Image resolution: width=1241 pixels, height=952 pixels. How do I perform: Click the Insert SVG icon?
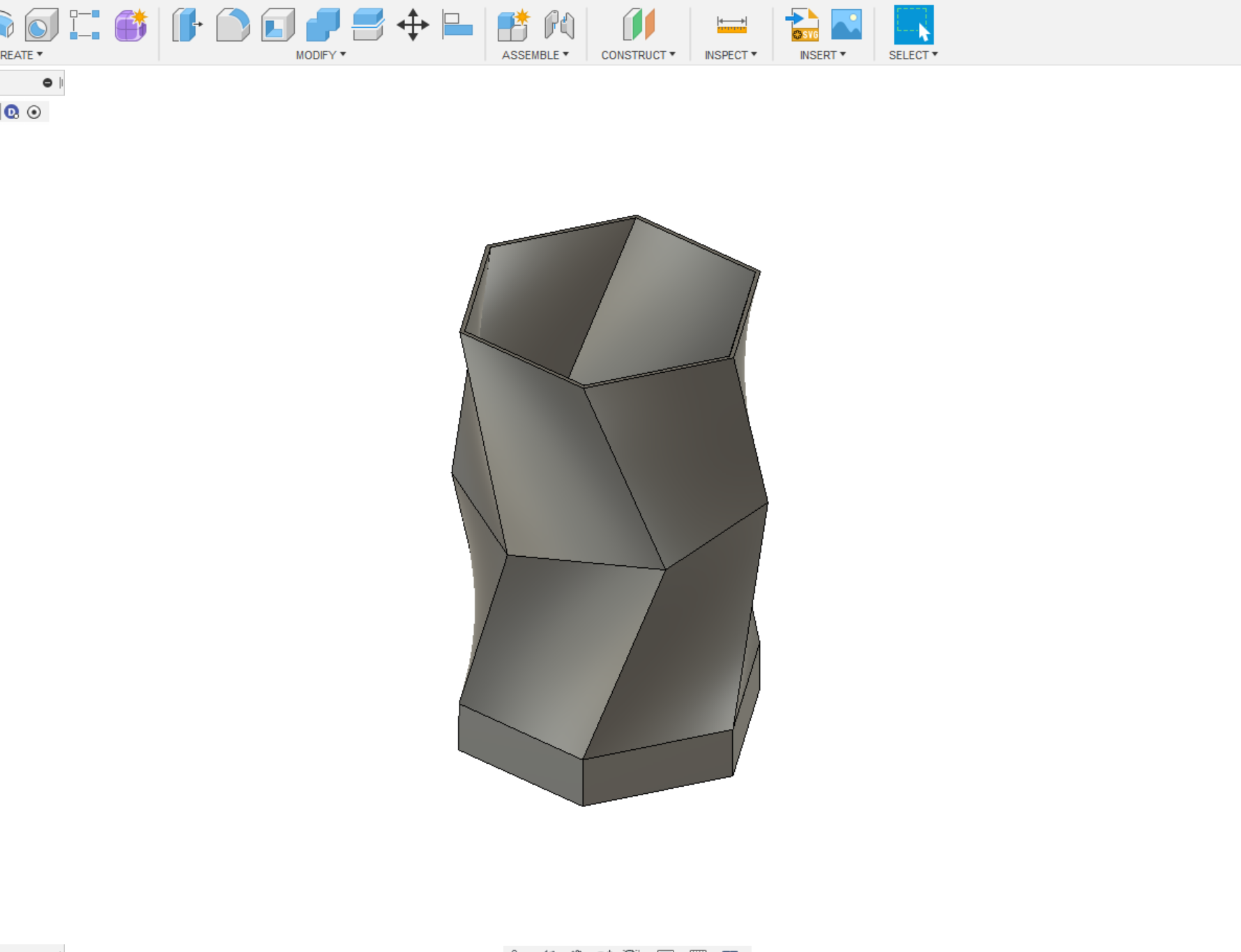click(802, 25)
